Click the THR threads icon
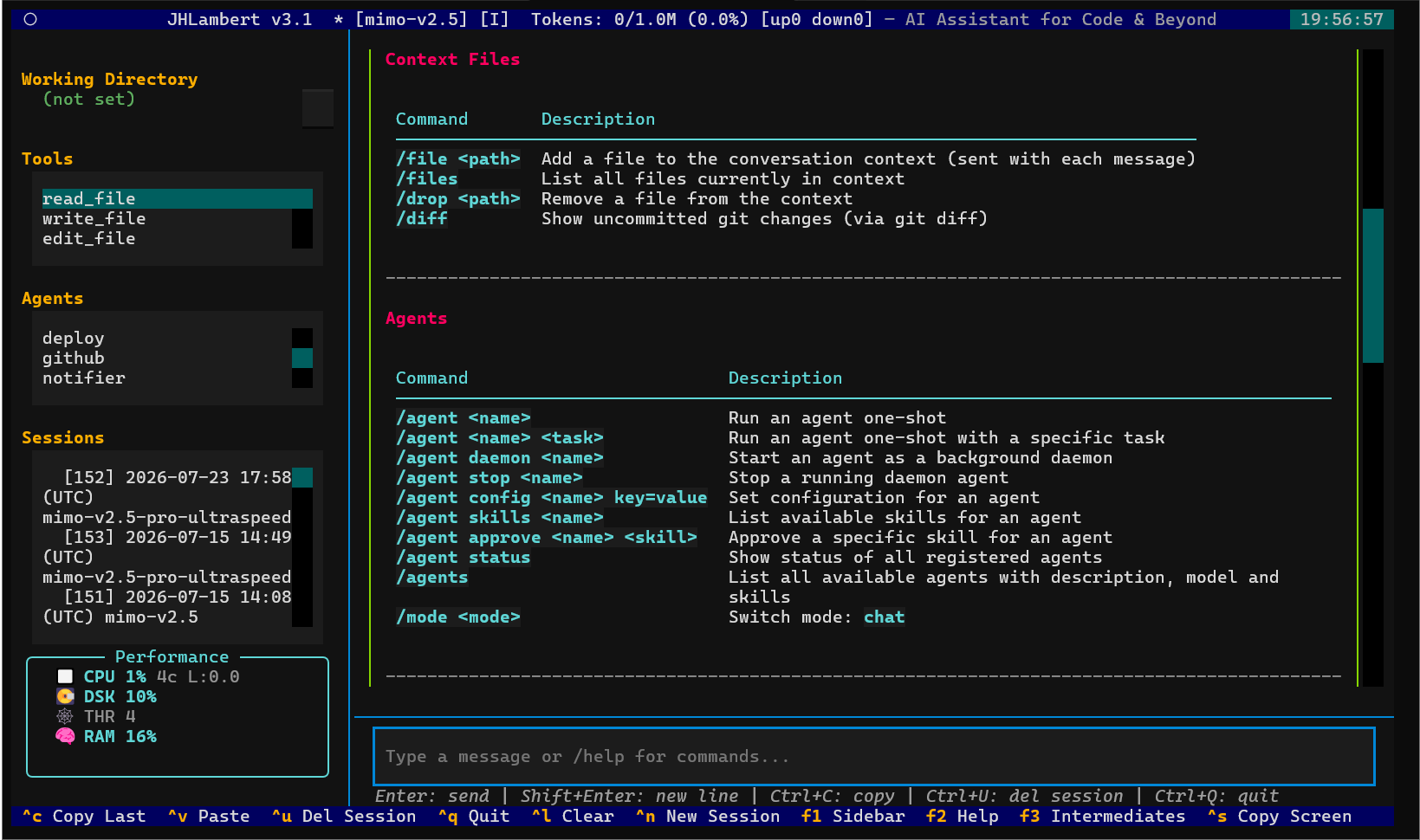Screen dimensions: 1420x840 (x=65, y=716)
